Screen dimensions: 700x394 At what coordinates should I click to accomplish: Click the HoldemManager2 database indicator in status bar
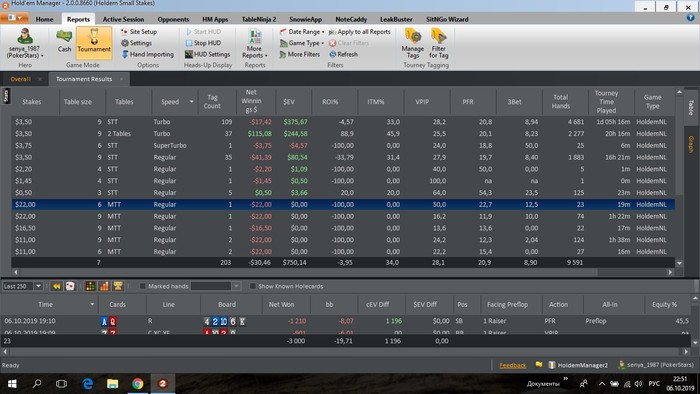point(578,365)
